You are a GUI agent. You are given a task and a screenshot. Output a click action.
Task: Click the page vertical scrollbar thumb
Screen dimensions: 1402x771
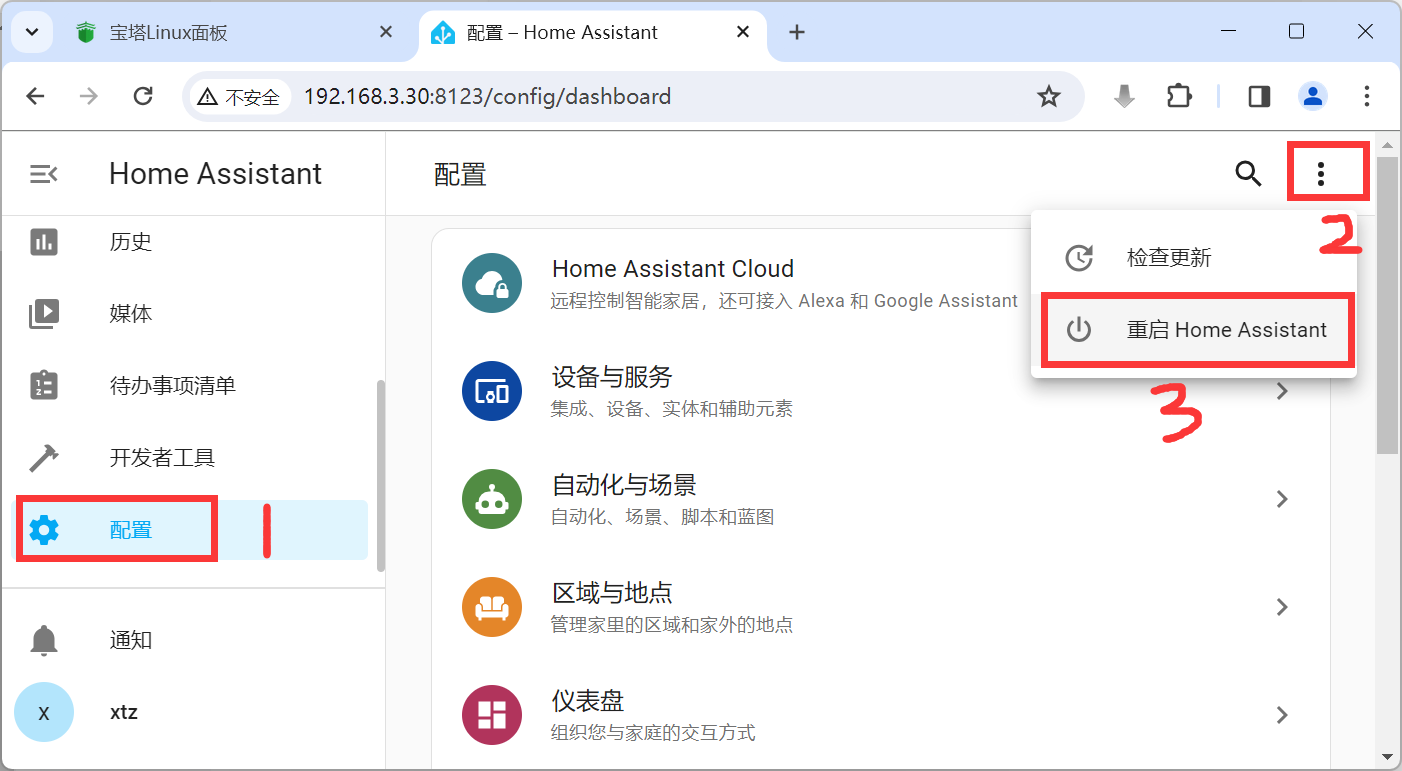(1387, 305)
